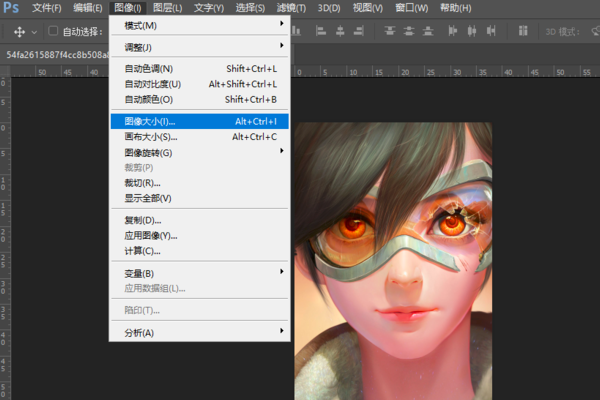Choose 自动对比度(U) from the menu

point(200,84)
